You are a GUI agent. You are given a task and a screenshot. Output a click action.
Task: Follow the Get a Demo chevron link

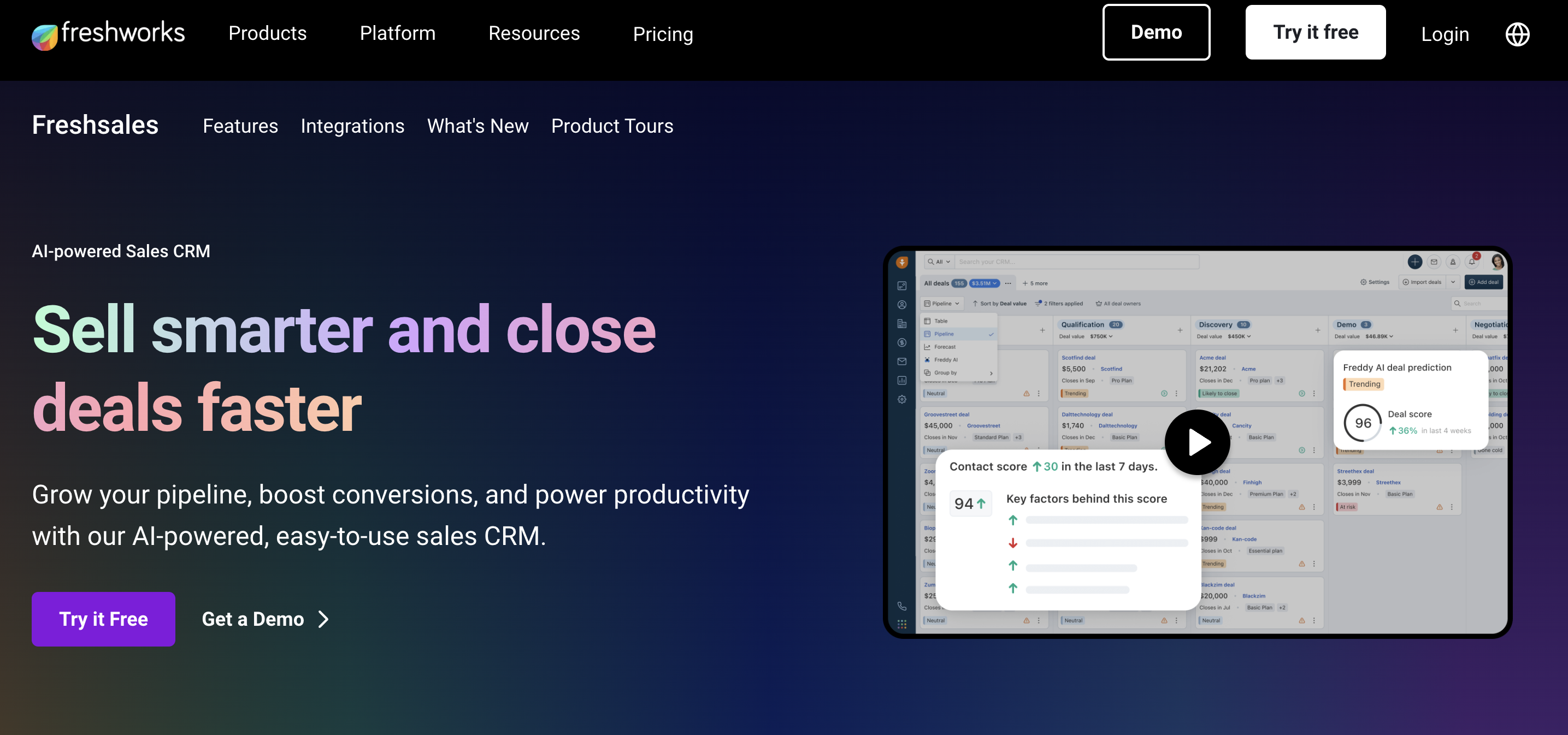pos(266,619)
